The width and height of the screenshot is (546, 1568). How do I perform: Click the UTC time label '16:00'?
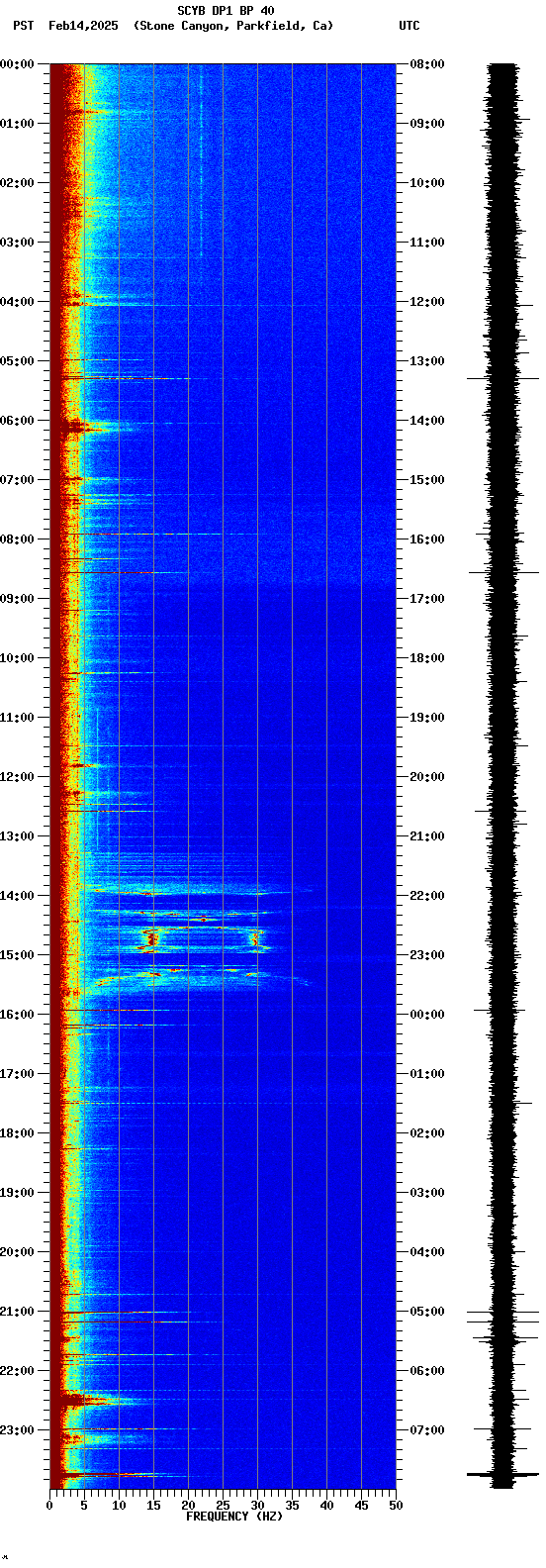click(427, 539)
